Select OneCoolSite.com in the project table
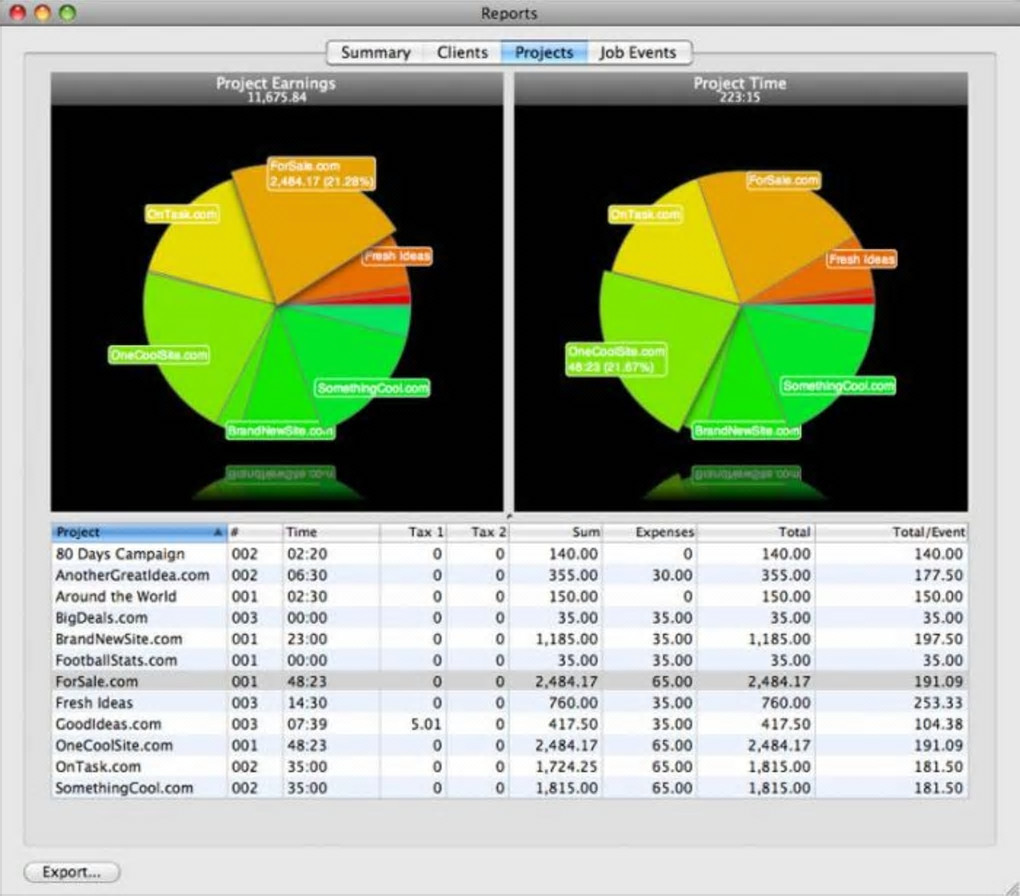The height and width of the screenshot is (896, 1020). click(x=509, y=745)
